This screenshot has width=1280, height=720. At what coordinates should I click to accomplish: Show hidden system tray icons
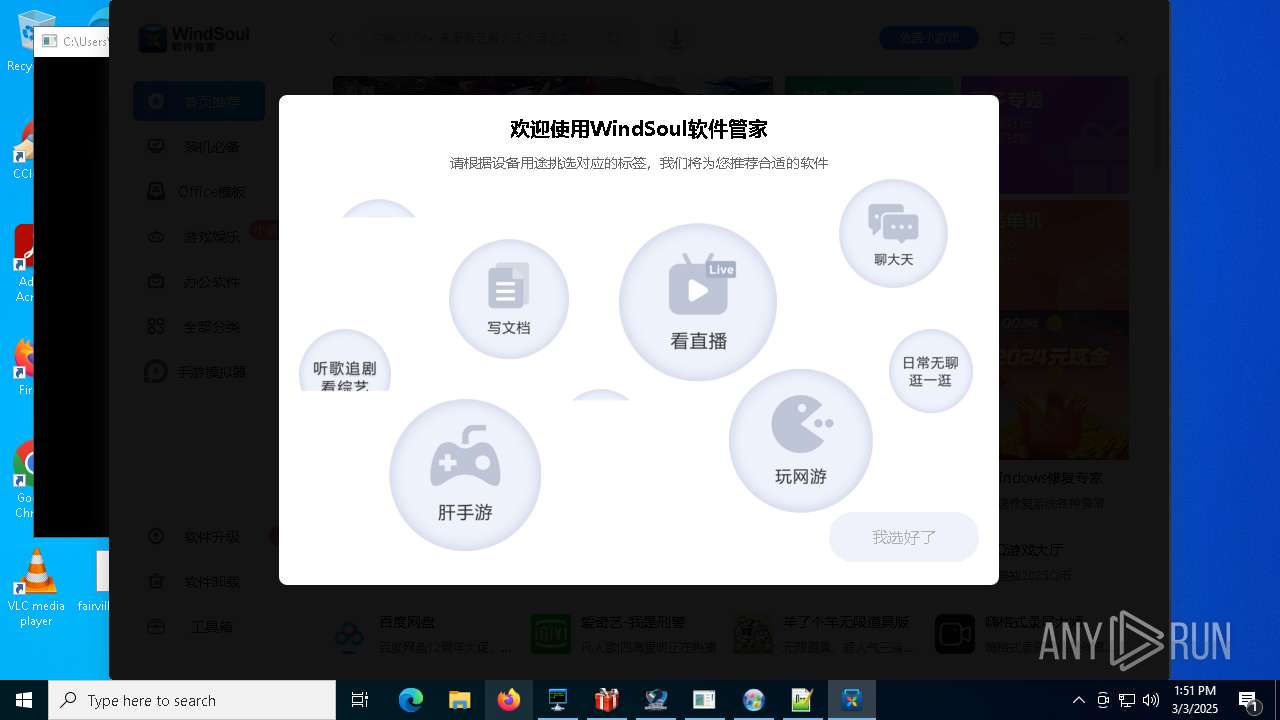click(x=1078, y=700)
